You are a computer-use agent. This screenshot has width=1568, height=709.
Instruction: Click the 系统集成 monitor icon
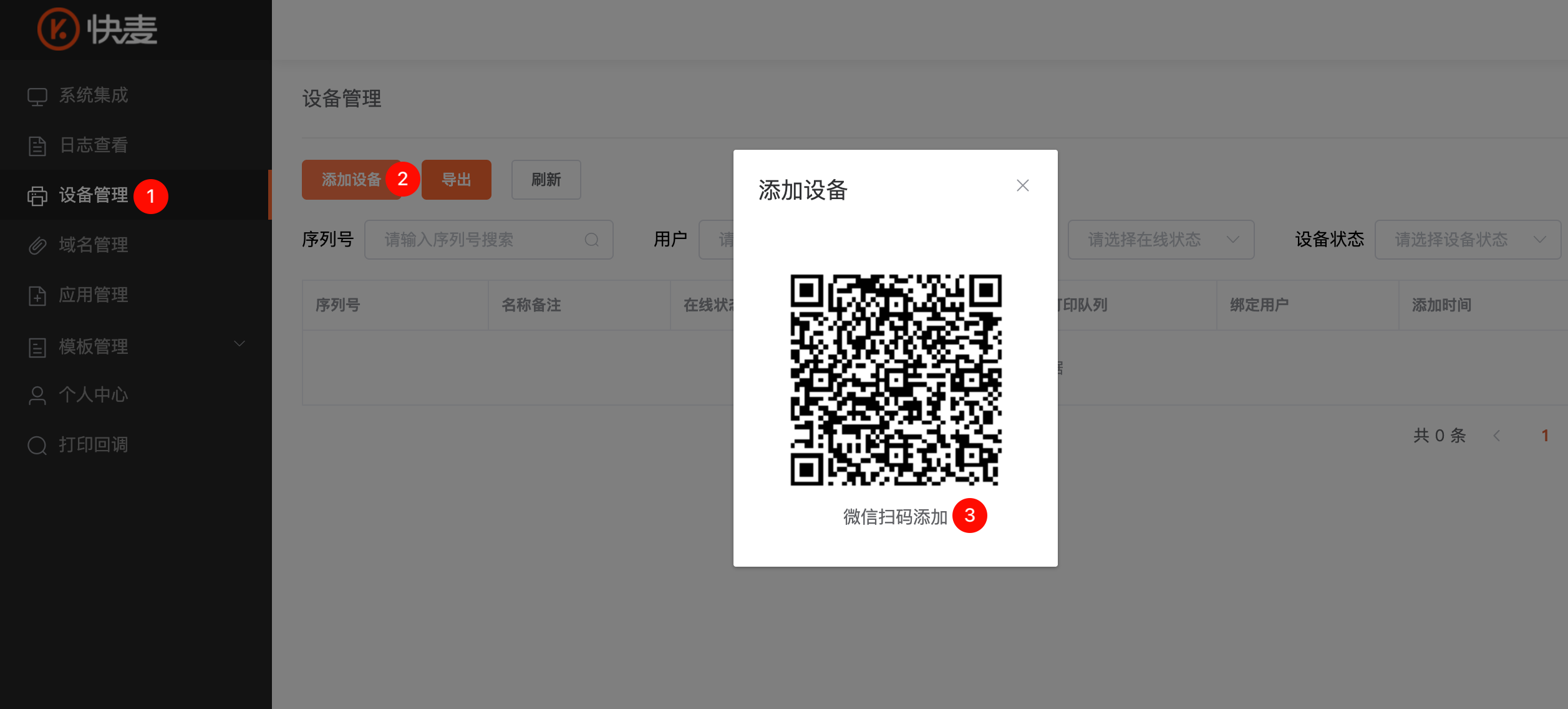pyautogui.click(x=37, y=96)
